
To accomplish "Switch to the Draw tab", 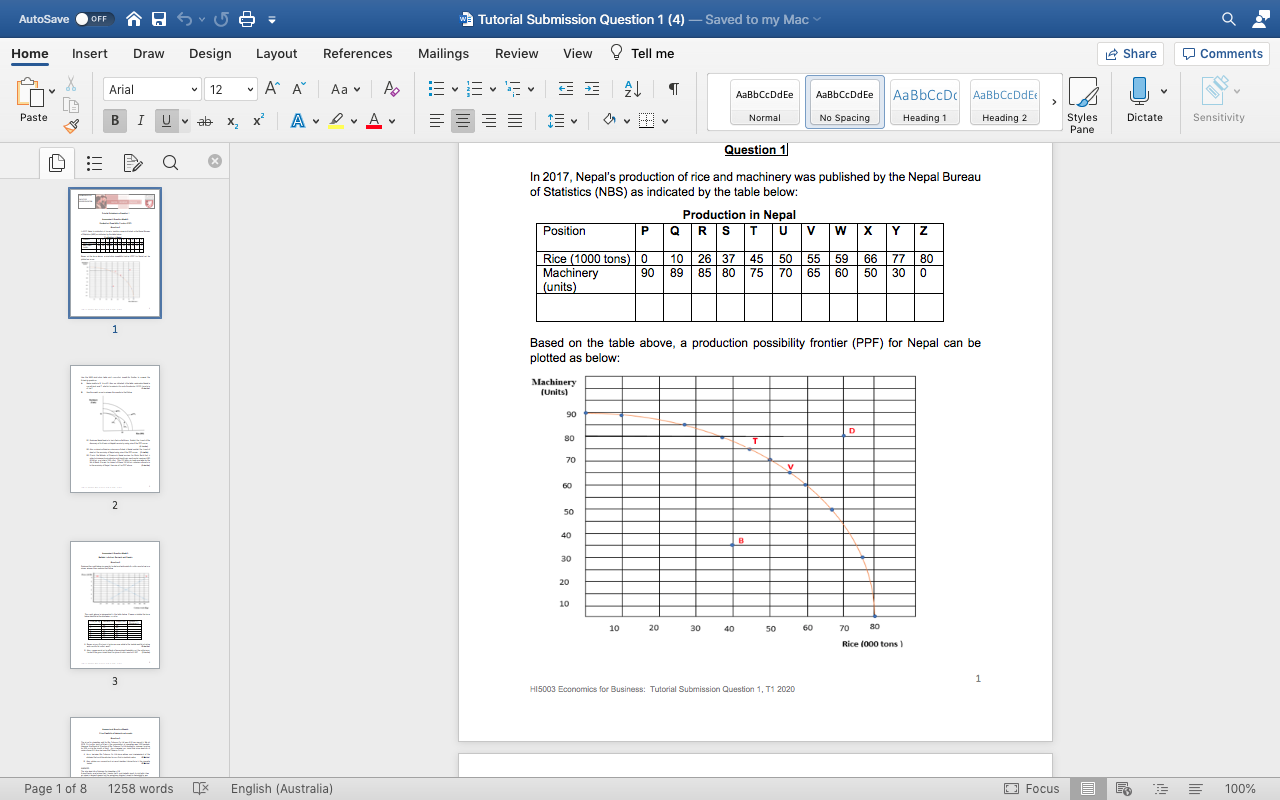I will 149,54.
